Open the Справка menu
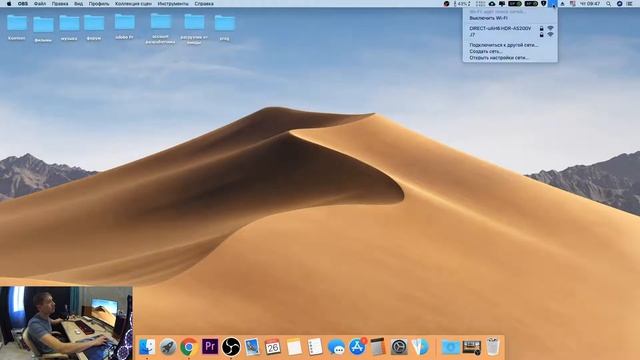The image size is (640, 360). pyautogui.click(x=204, y=4)
